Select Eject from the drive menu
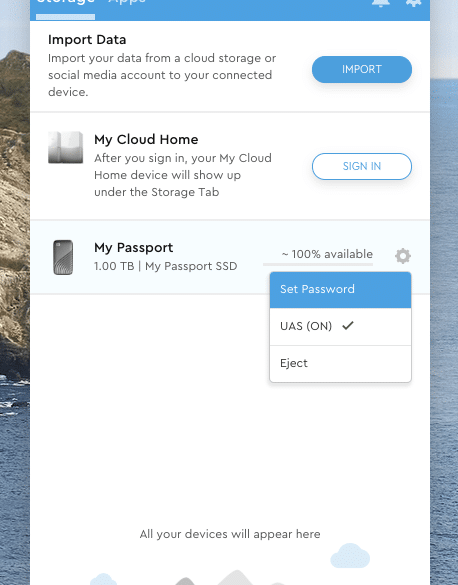 341,364
